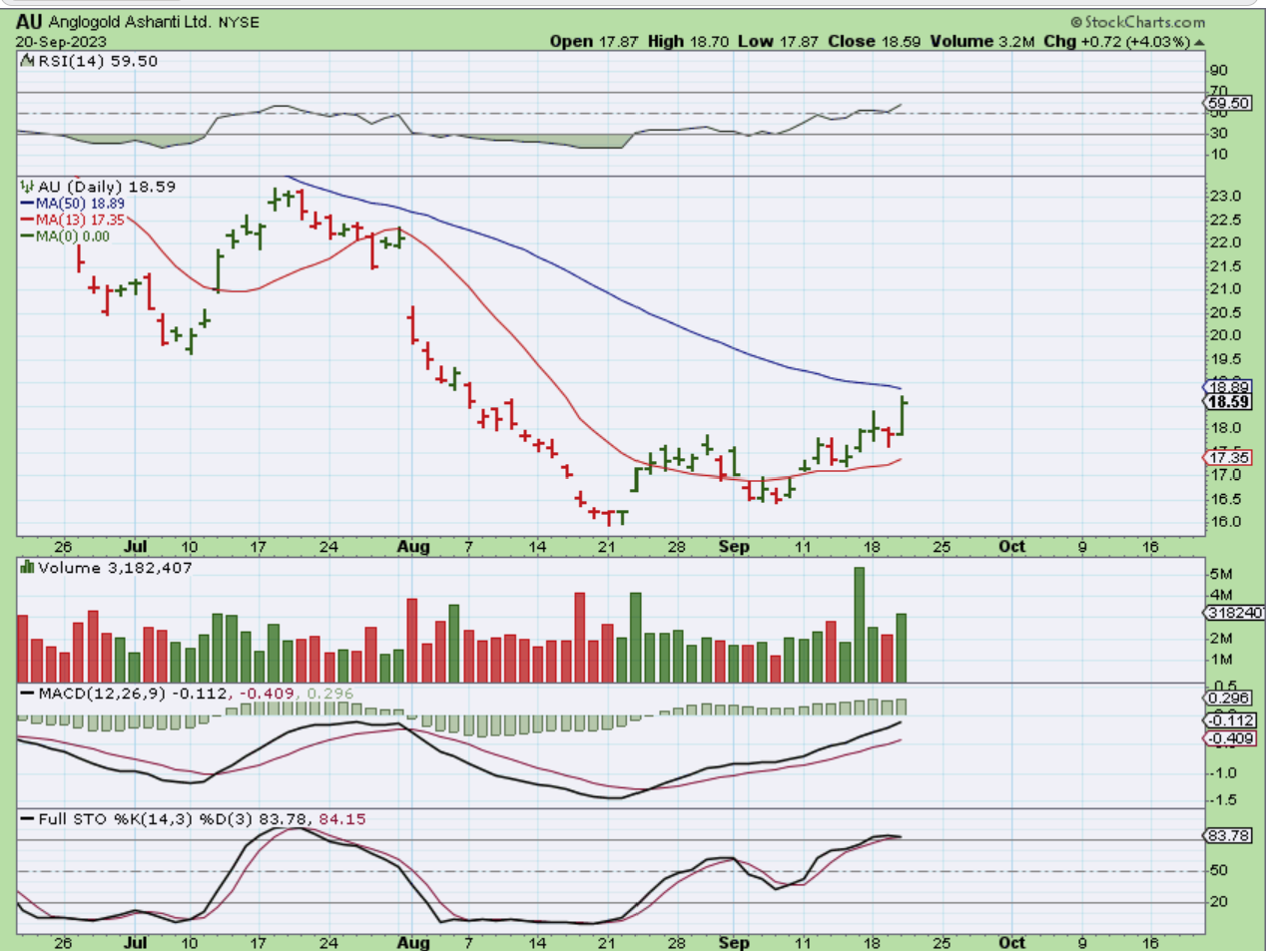Click the dash marker before Full STO
Viewport: 1270px width, 952px height.
click(27, 819)
